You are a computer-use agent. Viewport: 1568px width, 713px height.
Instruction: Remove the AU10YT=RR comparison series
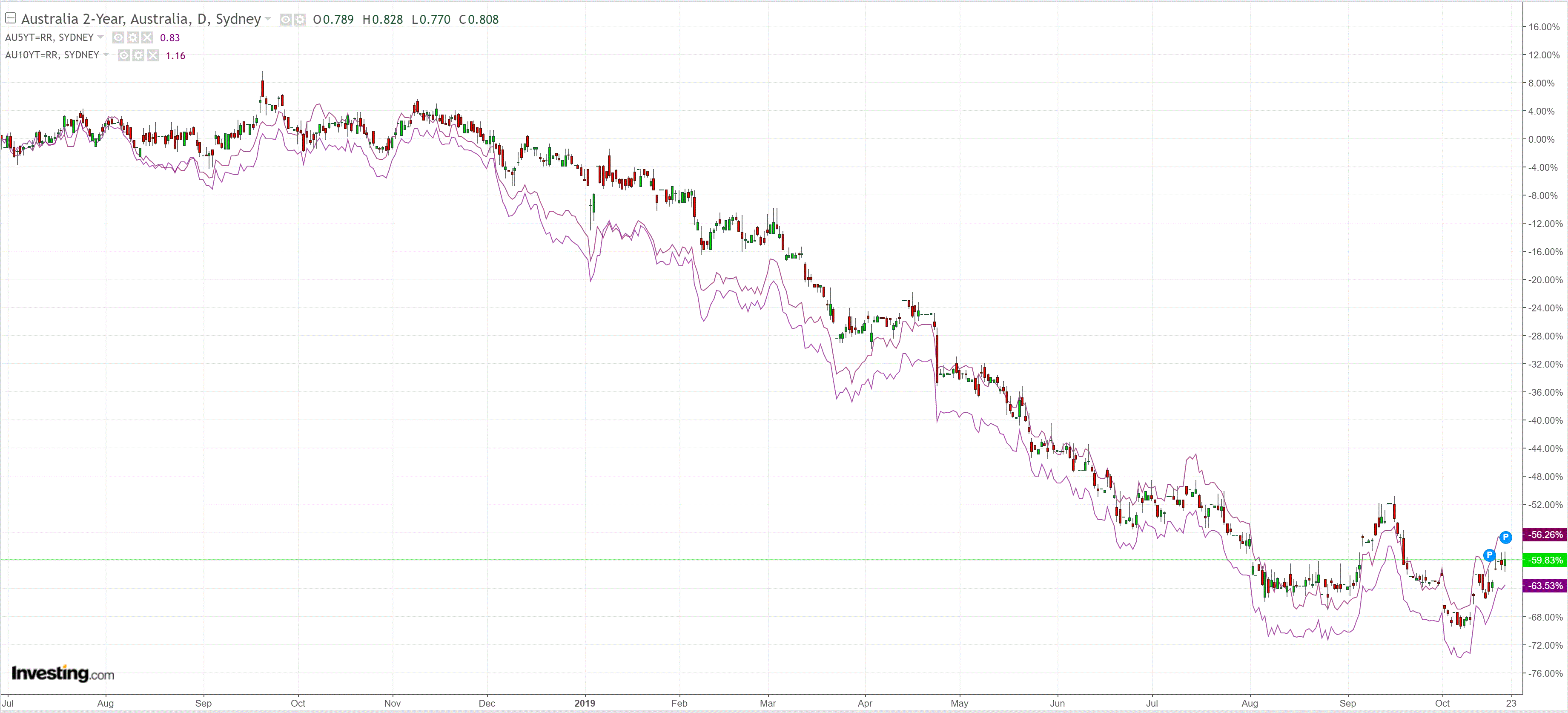click(x=153, y=55)
